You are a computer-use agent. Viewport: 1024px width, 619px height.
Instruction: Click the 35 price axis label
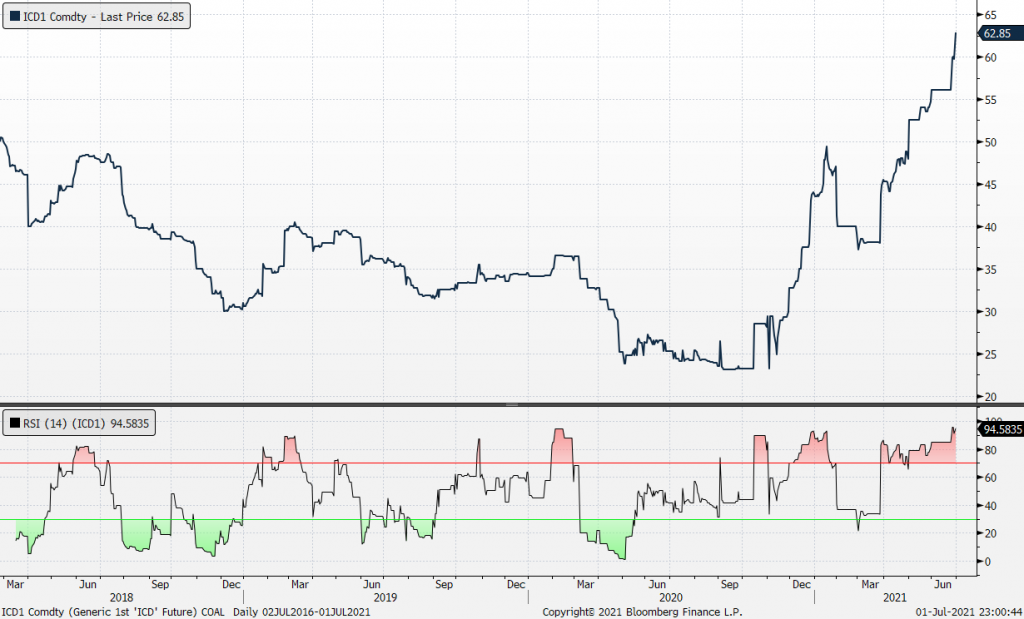point(991,270)
